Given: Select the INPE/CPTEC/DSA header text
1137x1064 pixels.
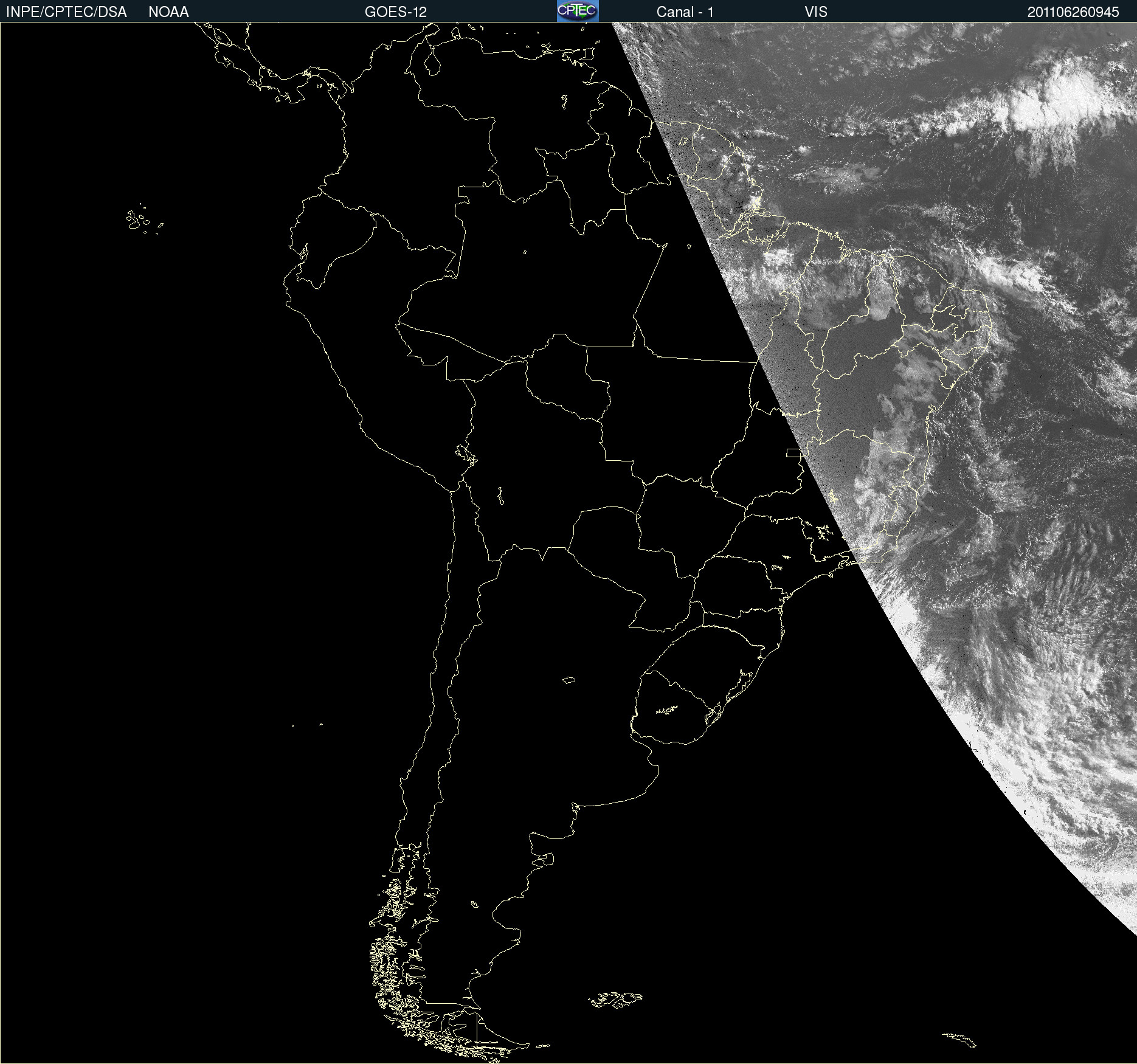Looking at the screenshot, I should 66,12.
